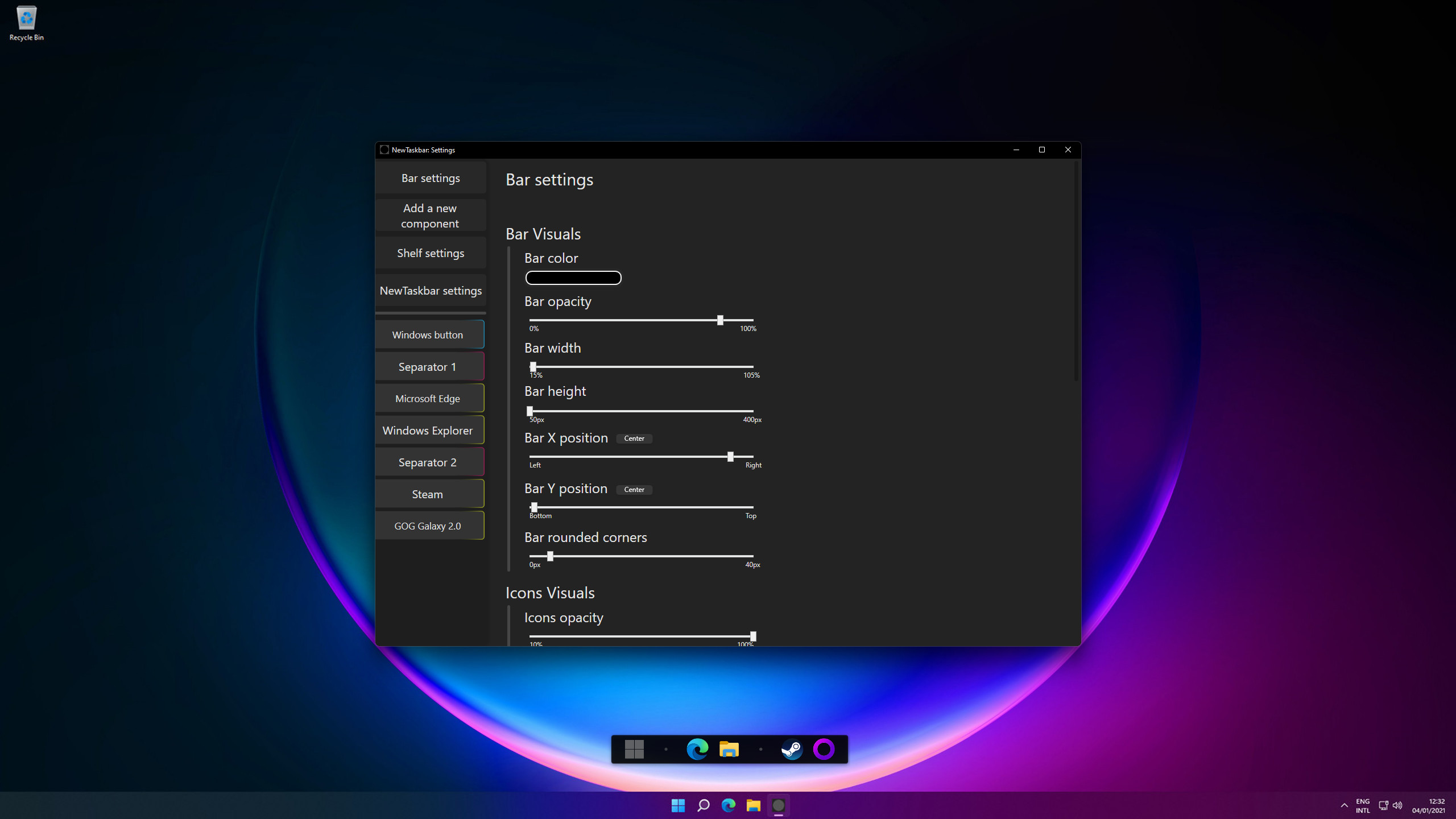Select the Steam component in the sidebar
The image size is (1456, 819).
(430, 494)
